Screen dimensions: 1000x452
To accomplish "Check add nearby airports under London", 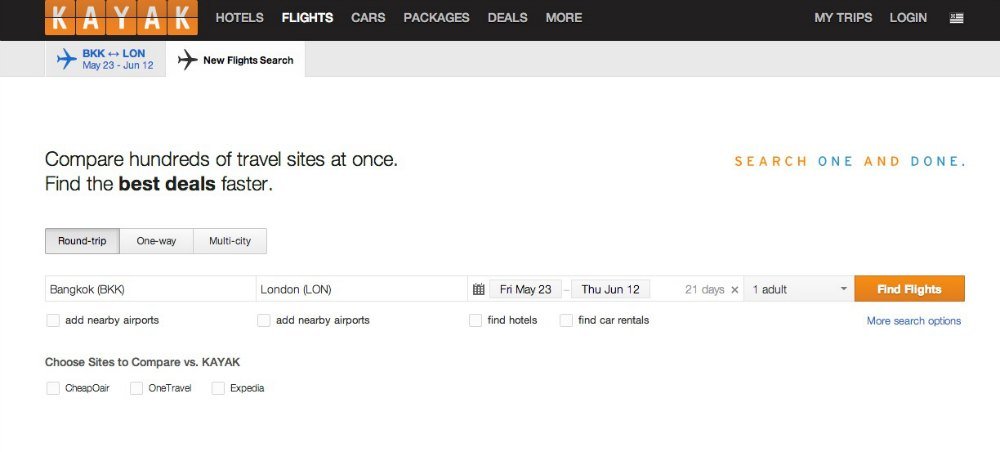I will (x=263, y=320).
